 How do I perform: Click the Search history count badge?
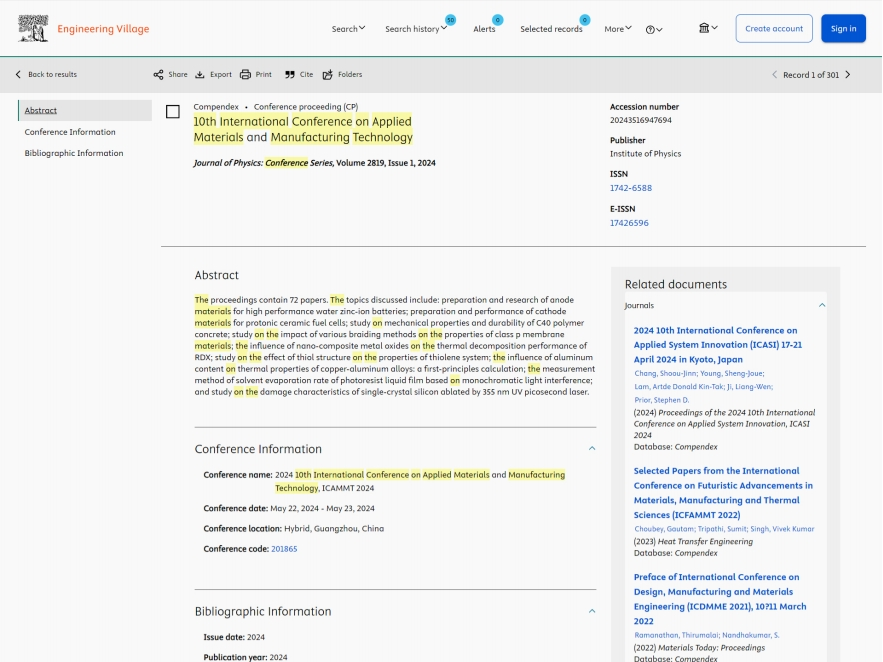tap(450, 20)
